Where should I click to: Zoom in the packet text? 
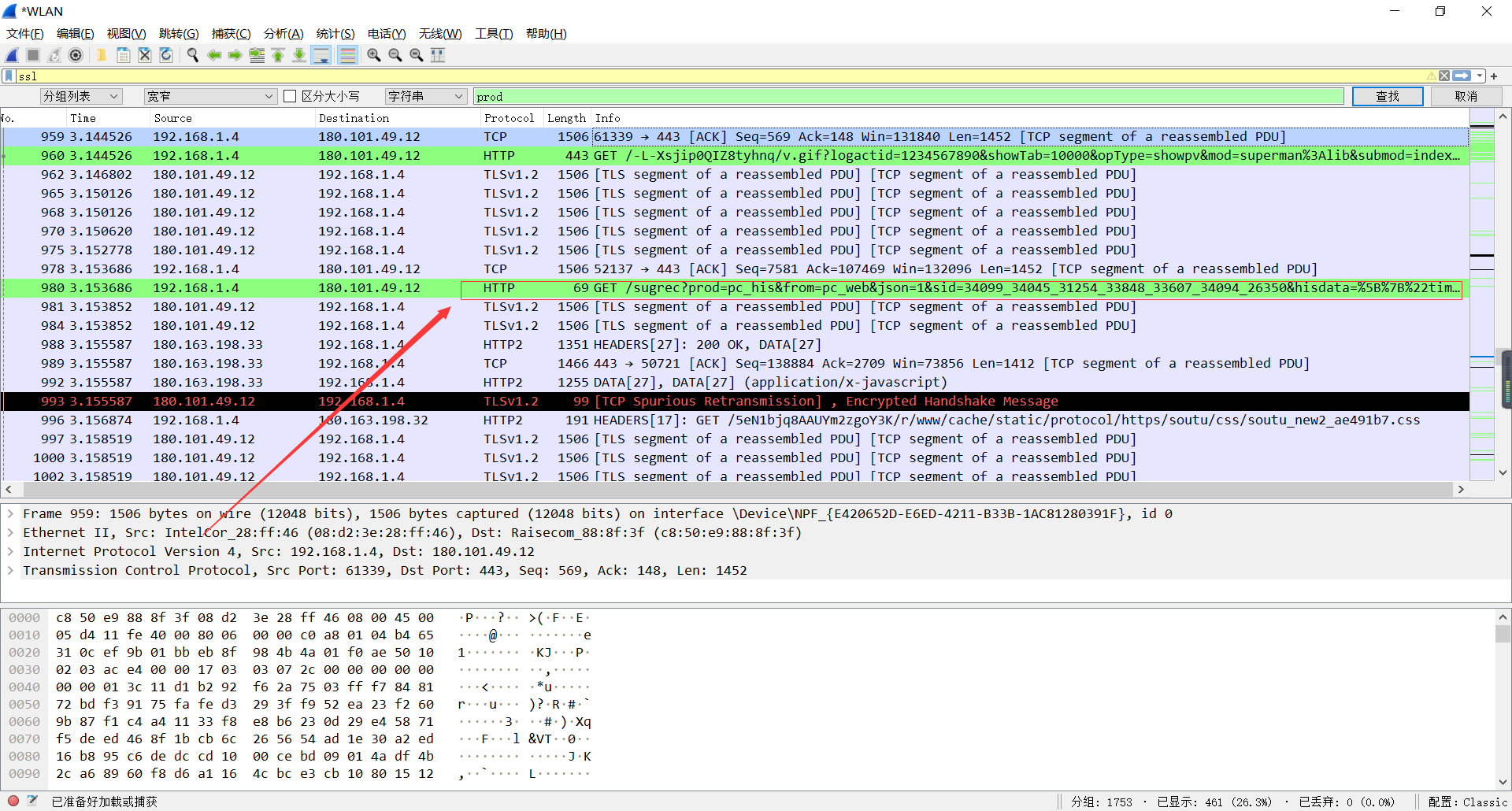[x=374, y=55]
